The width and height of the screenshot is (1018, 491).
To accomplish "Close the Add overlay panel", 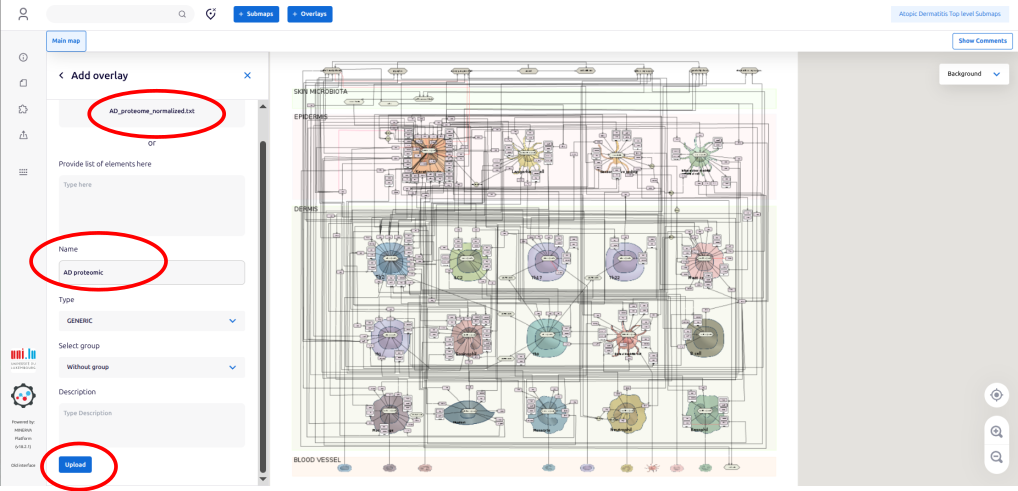I will [x=247, y=76].
